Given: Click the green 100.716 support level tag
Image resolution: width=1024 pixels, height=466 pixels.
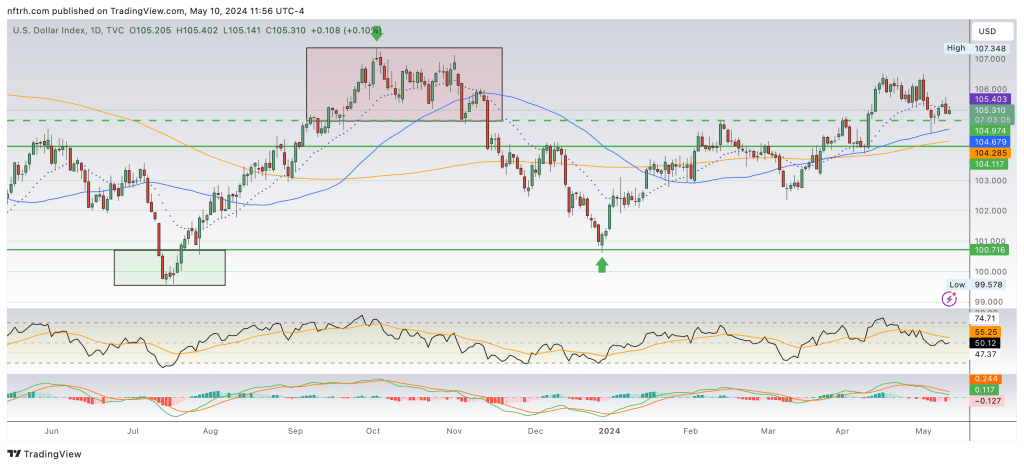Looking at the screenshot, I should pos(990,249).
